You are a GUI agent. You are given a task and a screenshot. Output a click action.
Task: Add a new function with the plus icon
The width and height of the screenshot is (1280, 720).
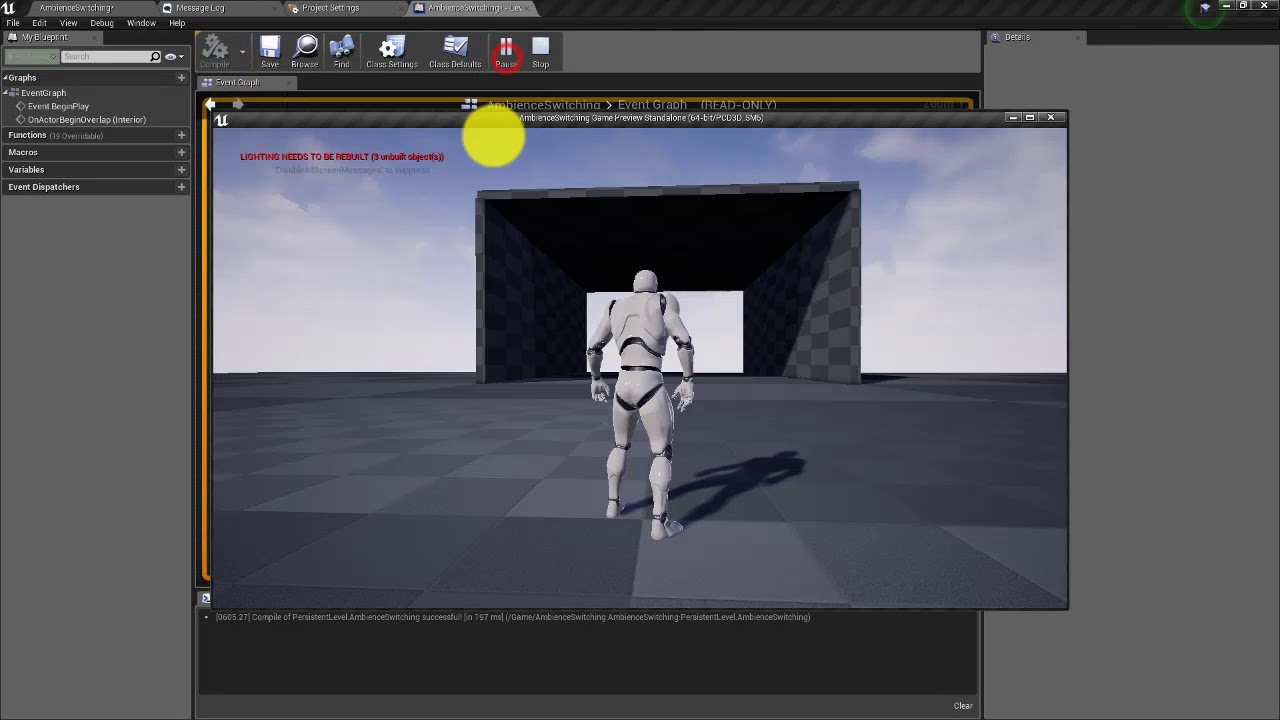(x=181, y=135)
